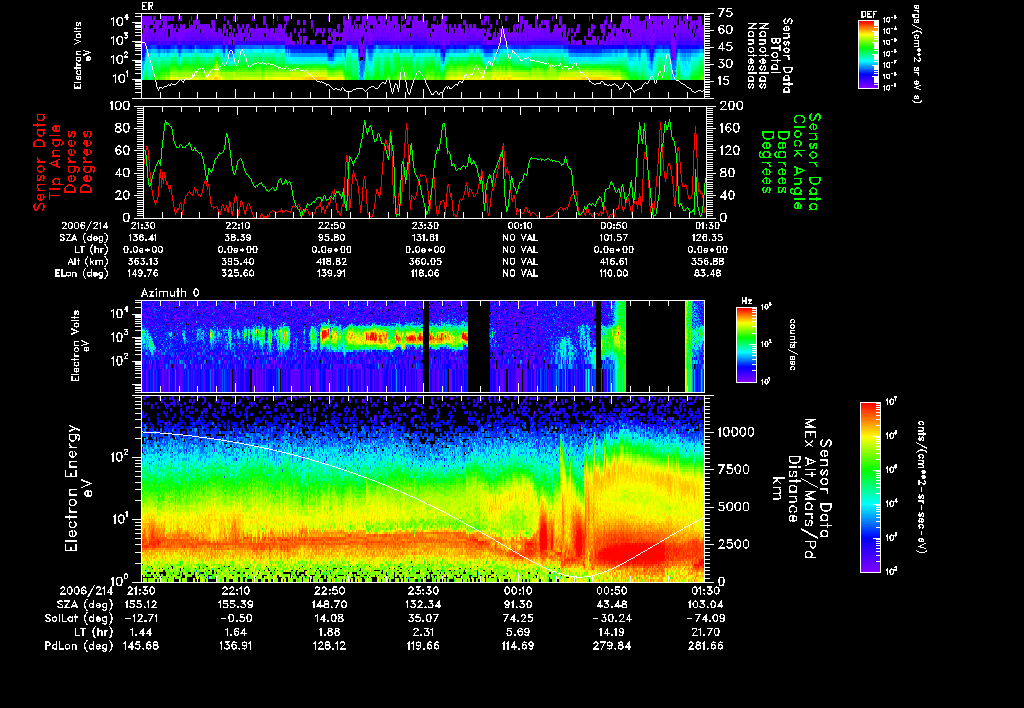Select the 'ER' panel title
Screen dimensions: 1024x708
[x=148, y=7]
